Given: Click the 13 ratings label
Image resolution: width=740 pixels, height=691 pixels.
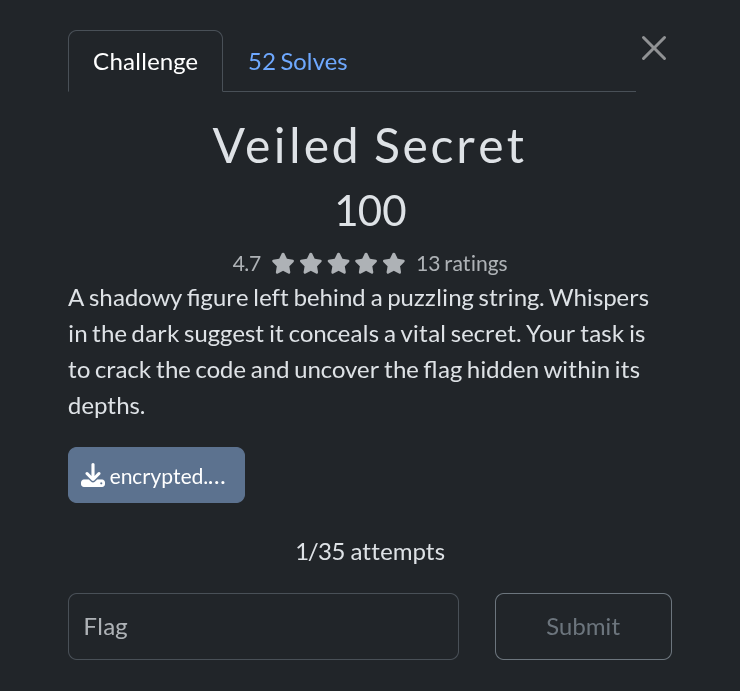Looking at the screenshot, I should click(462, 264).
